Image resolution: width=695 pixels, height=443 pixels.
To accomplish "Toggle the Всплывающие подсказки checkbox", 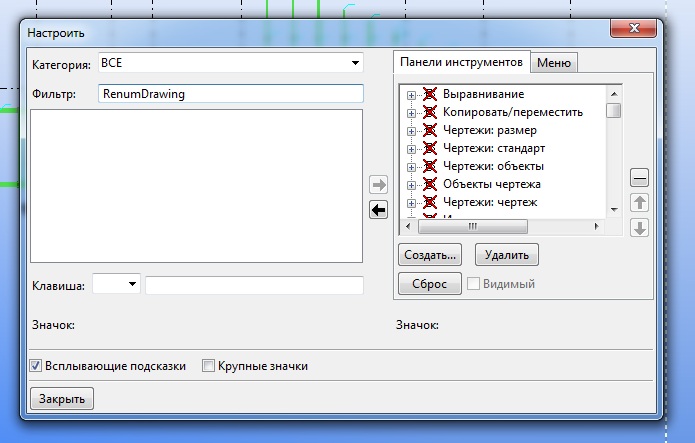I will 35,366.
